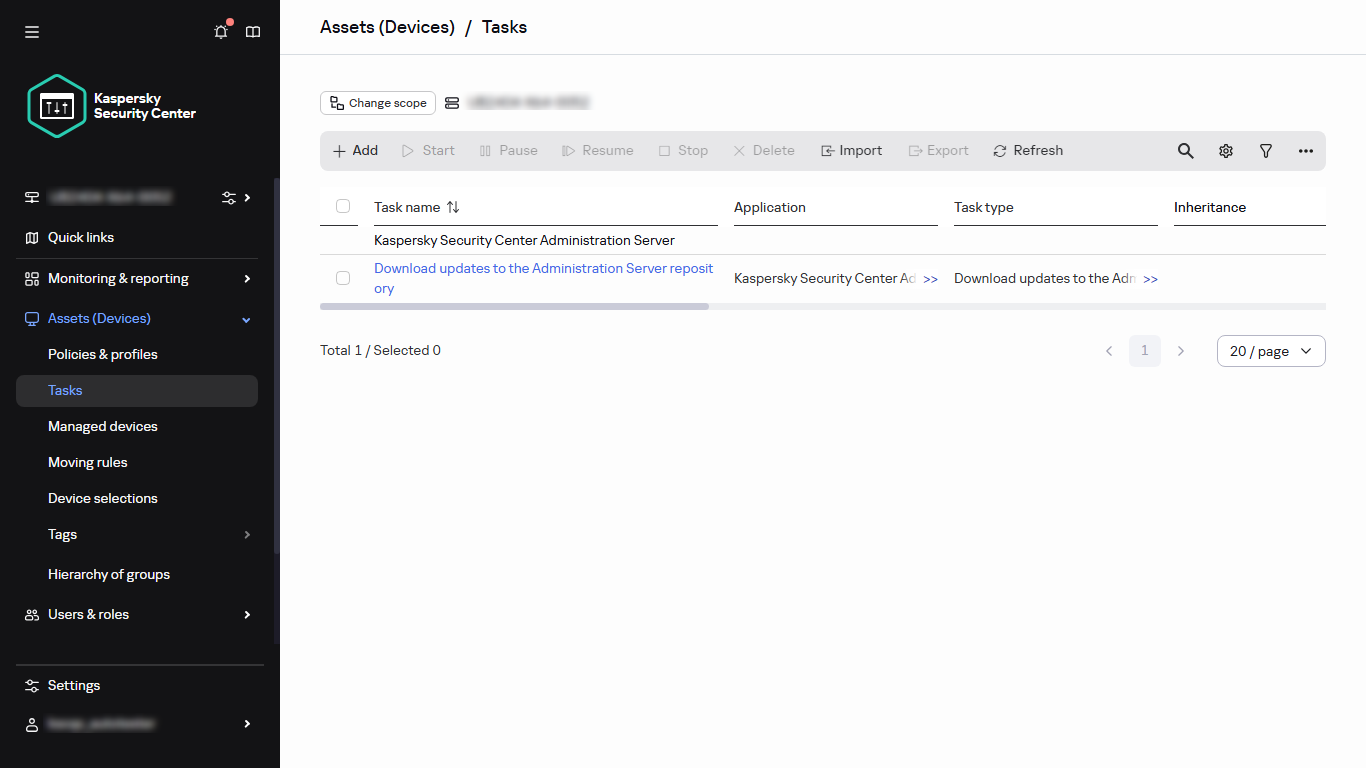Viewport: 1366px width, 768px height.
Task: Open the hamburger menu at top left
Action: pos(31,32)
